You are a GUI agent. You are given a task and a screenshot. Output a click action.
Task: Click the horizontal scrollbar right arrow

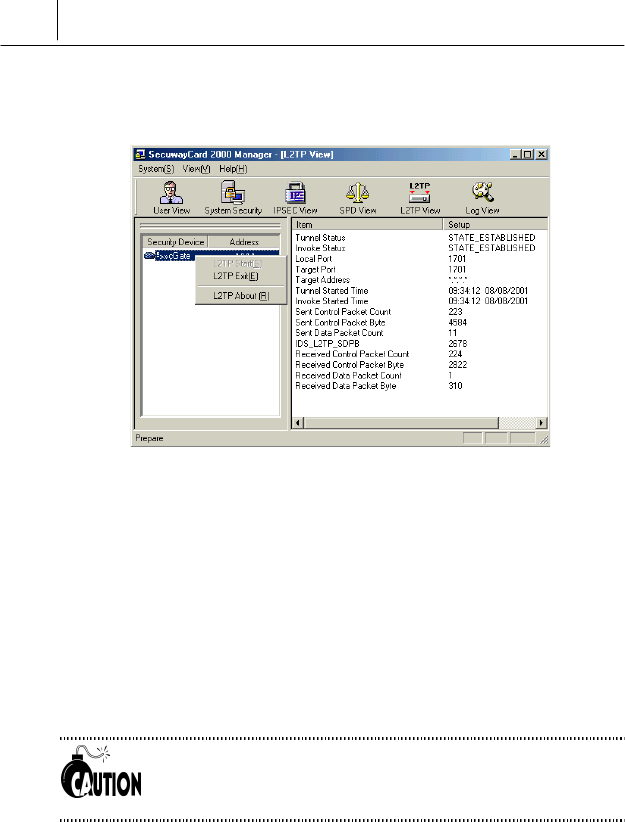coord(542,423)
